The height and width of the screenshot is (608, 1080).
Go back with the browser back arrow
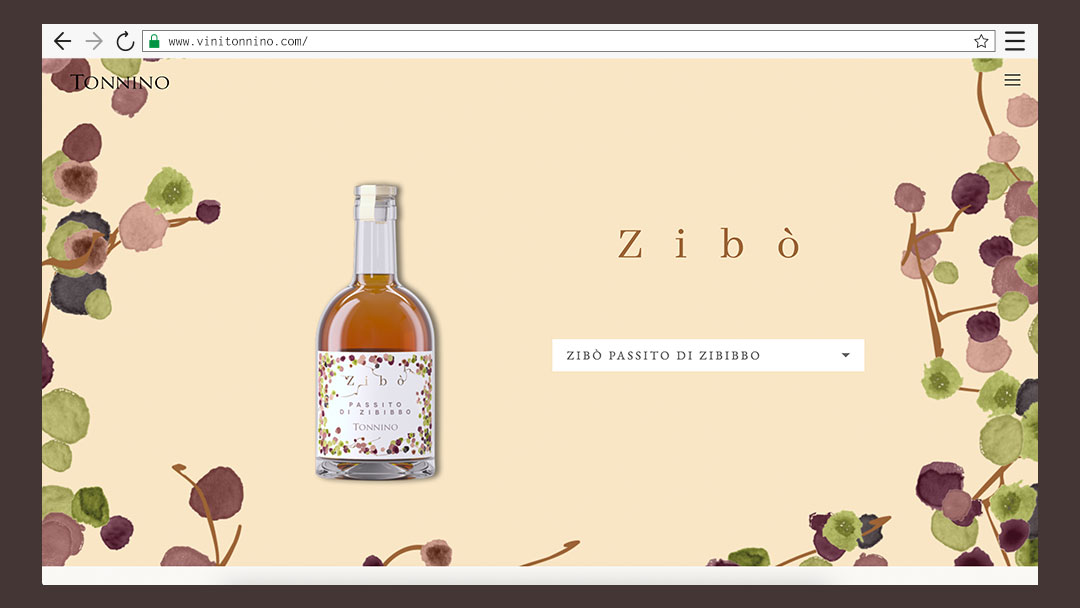click(63, 41)
